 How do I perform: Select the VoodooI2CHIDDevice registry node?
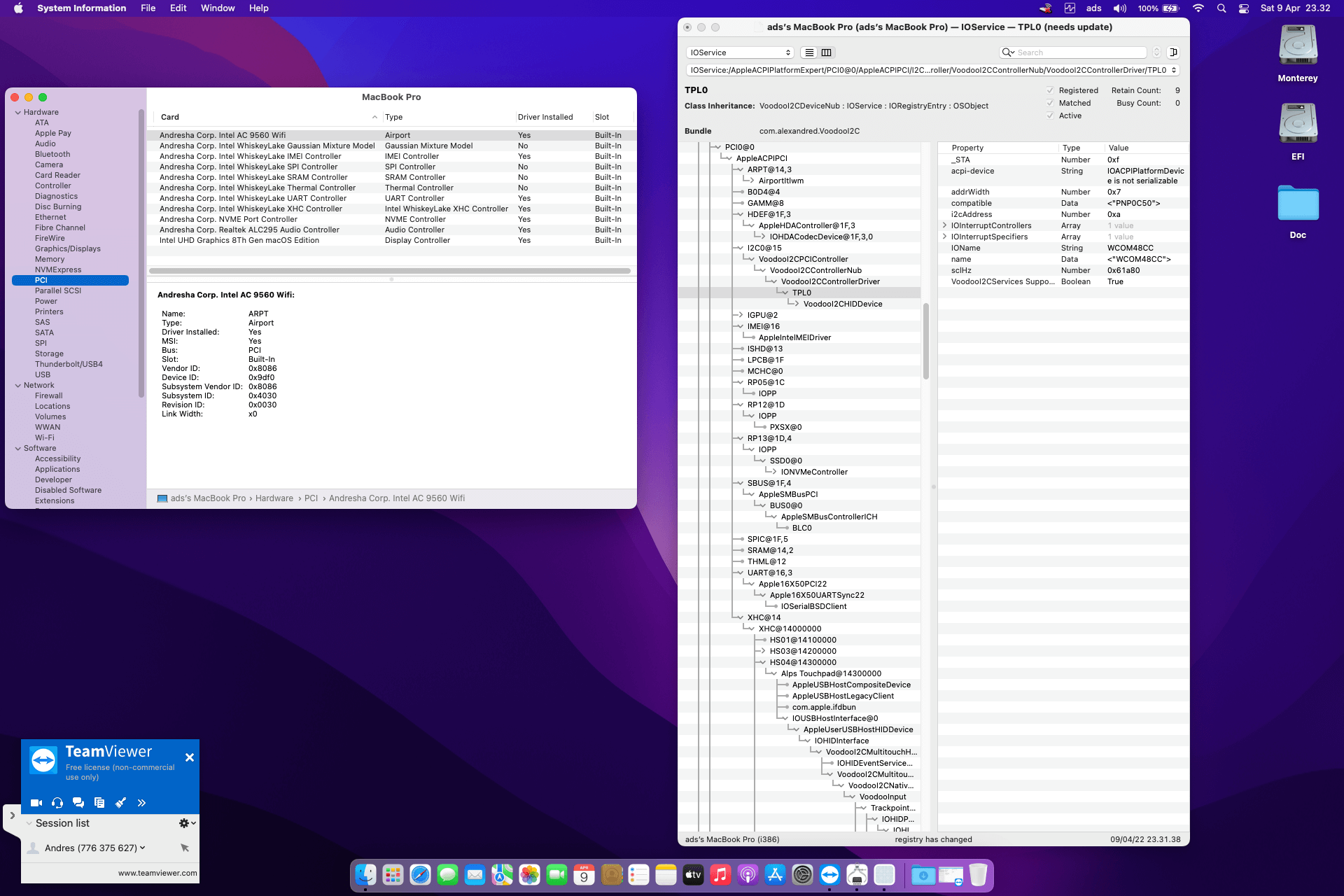[x=843, y=304]
